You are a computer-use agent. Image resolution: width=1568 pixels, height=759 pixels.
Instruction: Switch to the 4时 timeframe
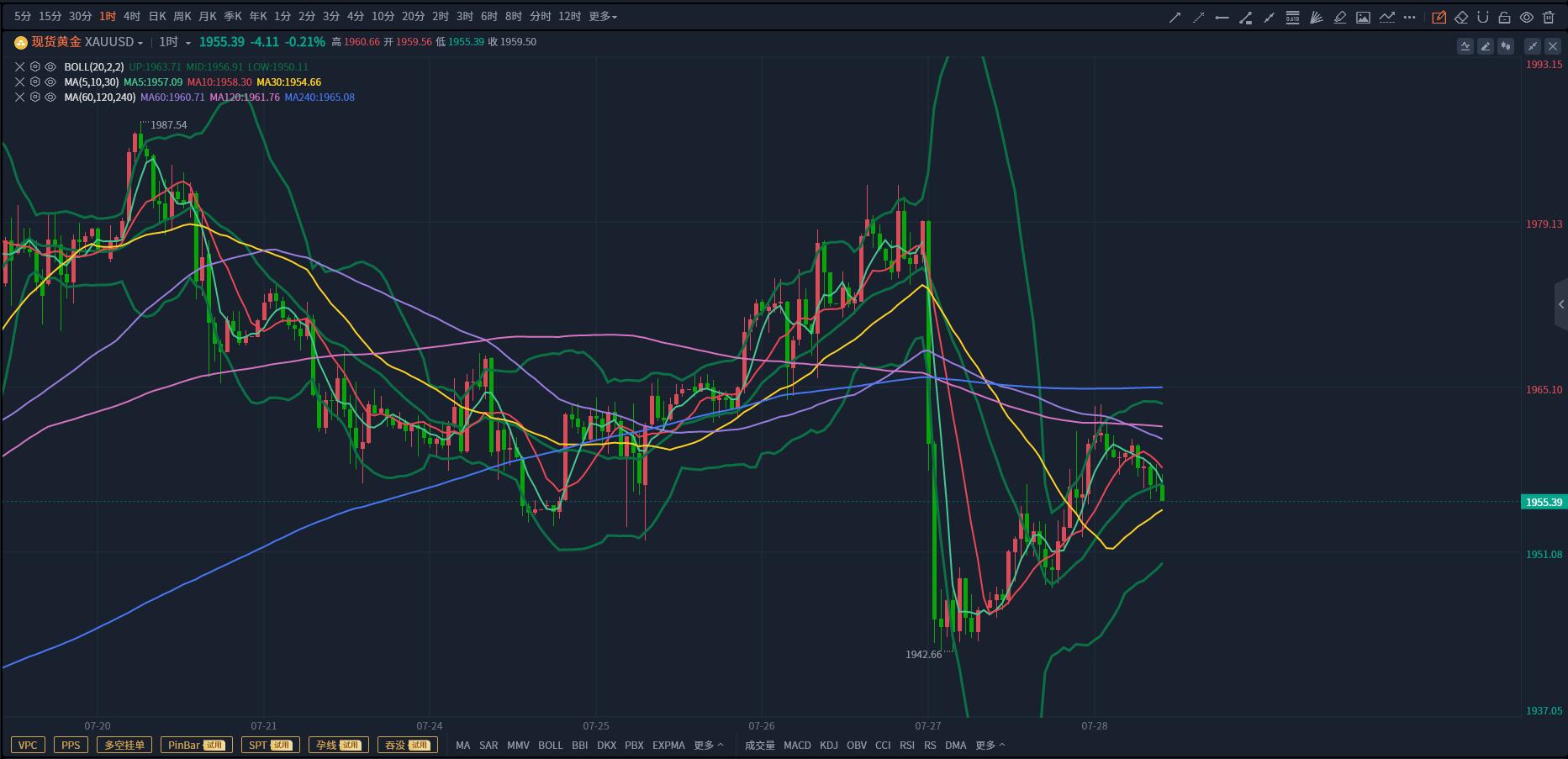(132, 16)
